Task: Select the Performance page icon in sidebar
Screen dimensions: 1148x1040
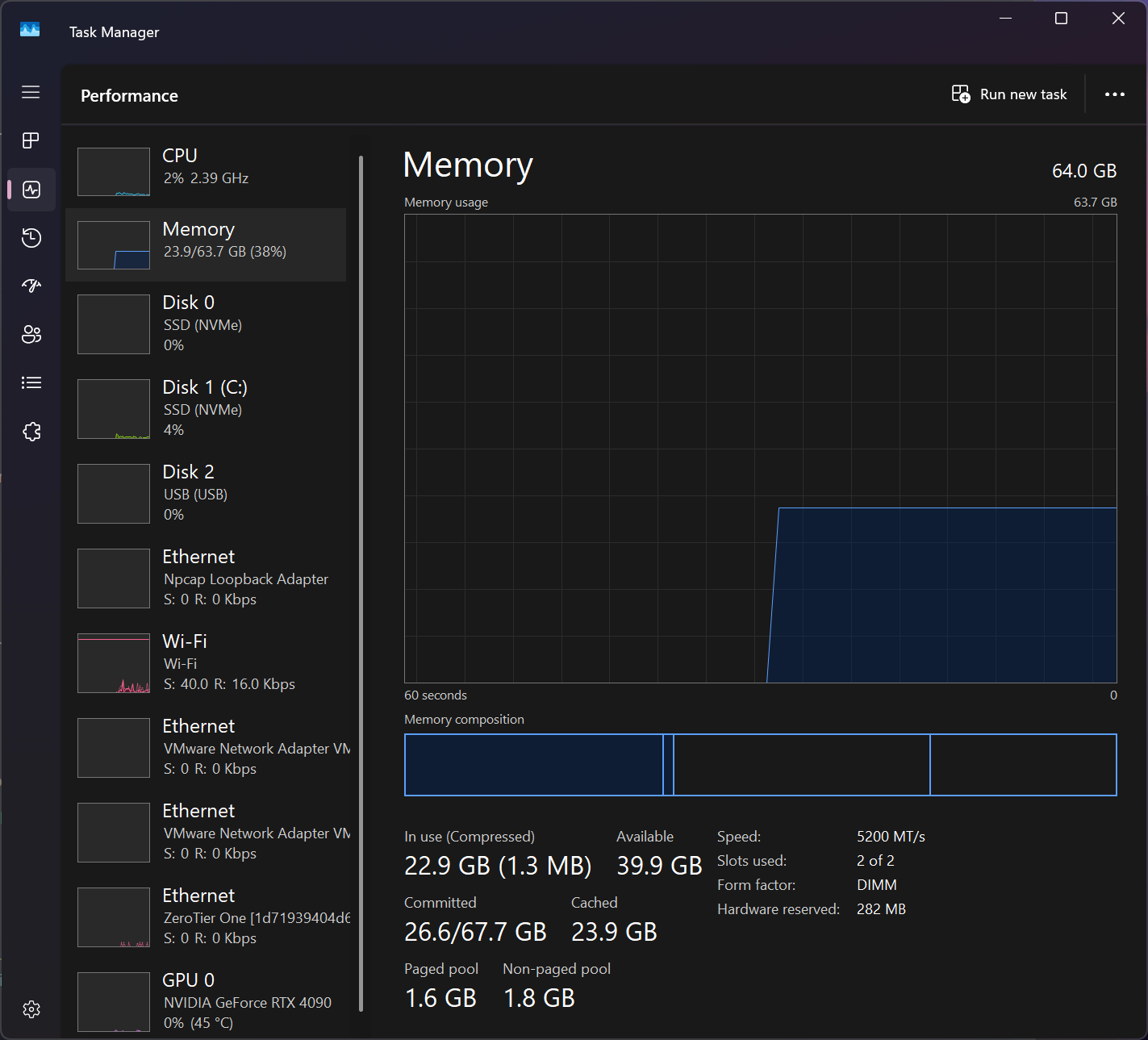Action: click(31, 190)
